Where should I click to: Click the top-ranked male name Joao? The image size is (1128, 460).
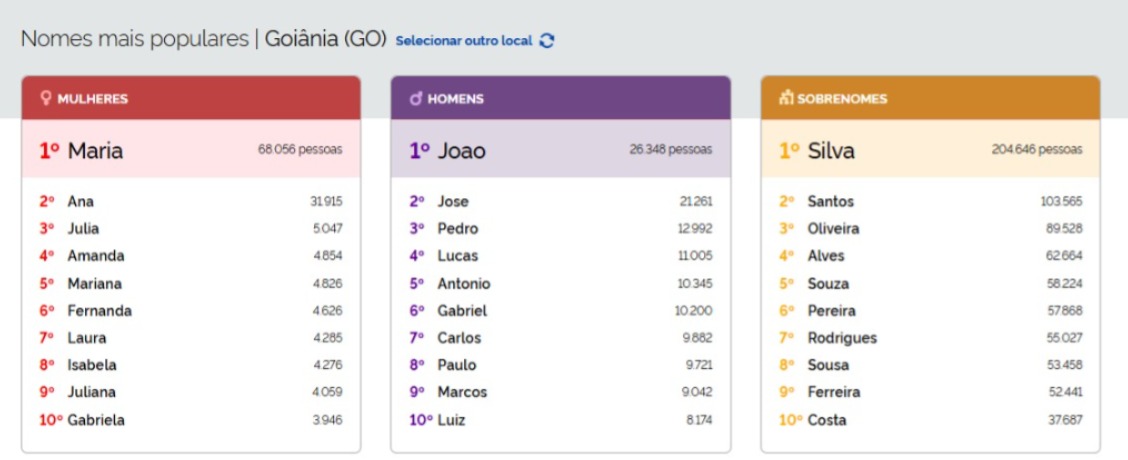(x=461, y=150)
